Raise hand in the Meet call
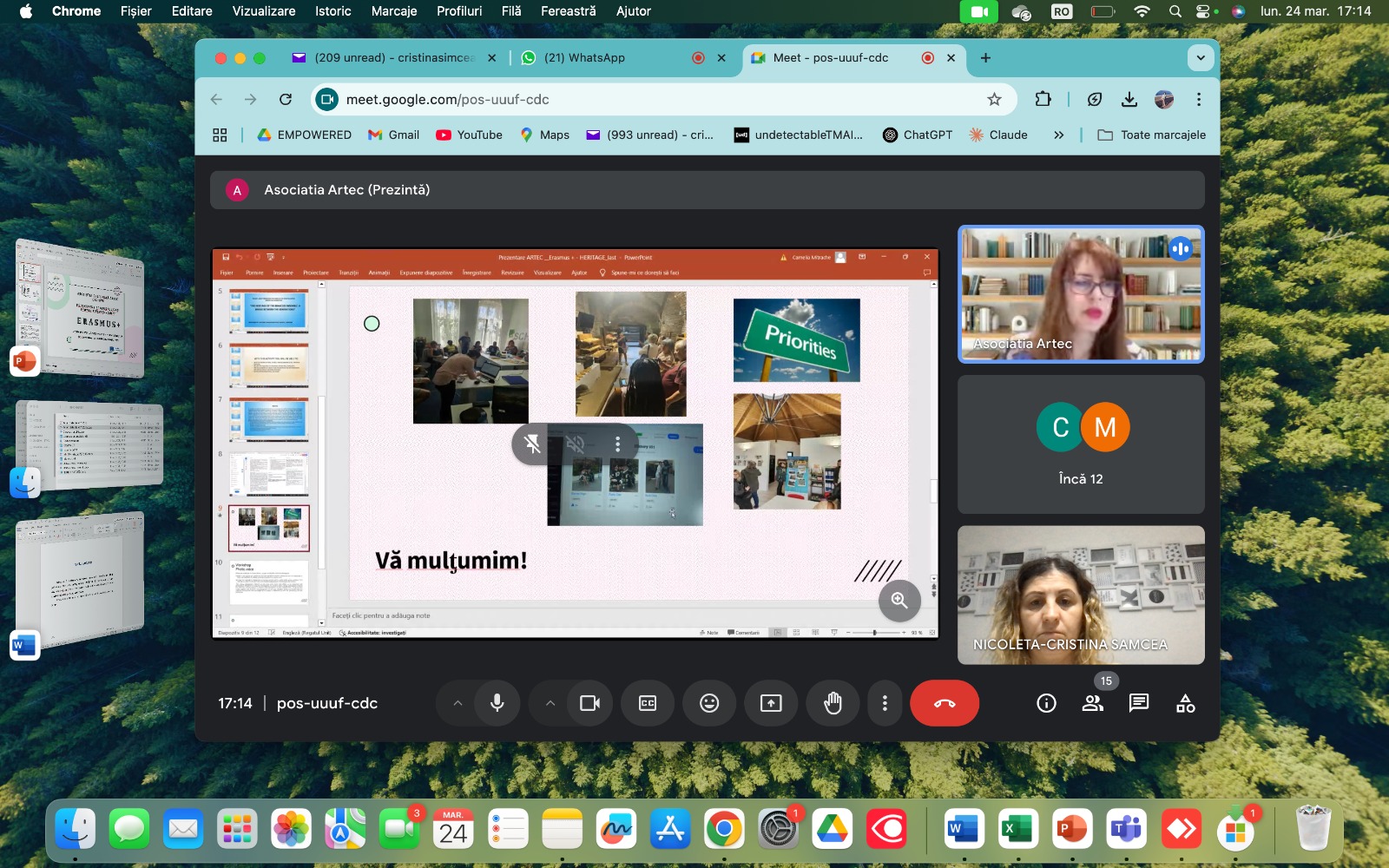Screen dimensions: 1389x868 833,703
